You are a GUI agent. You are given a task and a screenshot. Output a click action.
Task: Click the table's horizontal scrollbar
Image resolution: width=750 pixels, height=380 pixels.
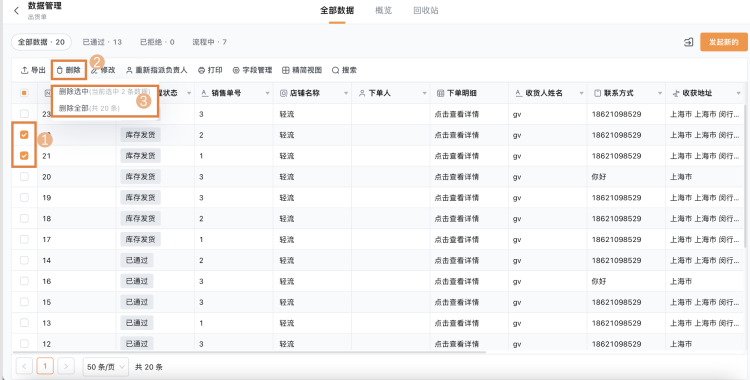click(249, 352)
